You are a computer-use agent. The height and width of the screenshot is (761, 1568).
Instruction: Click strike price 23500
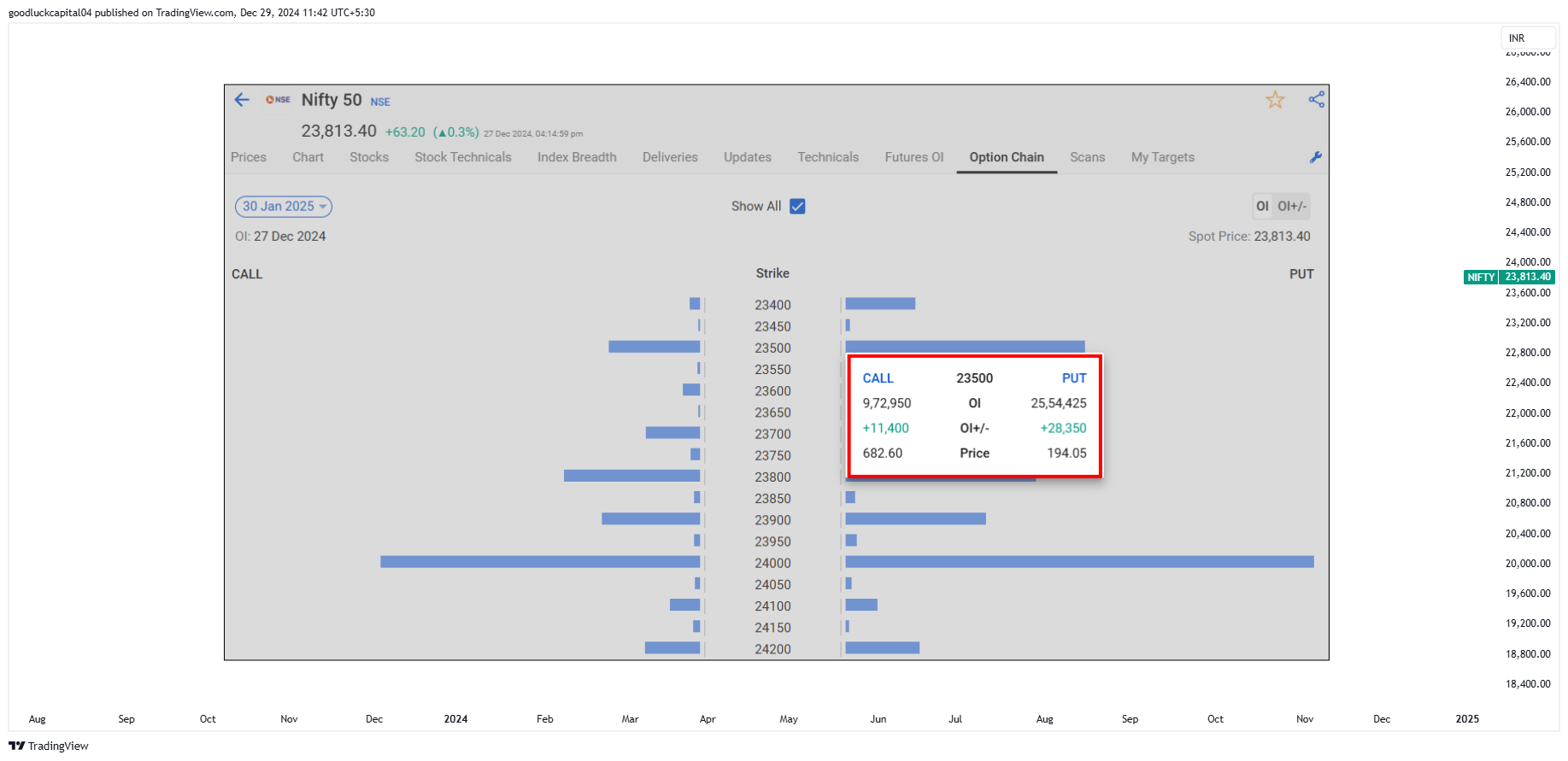772,348
